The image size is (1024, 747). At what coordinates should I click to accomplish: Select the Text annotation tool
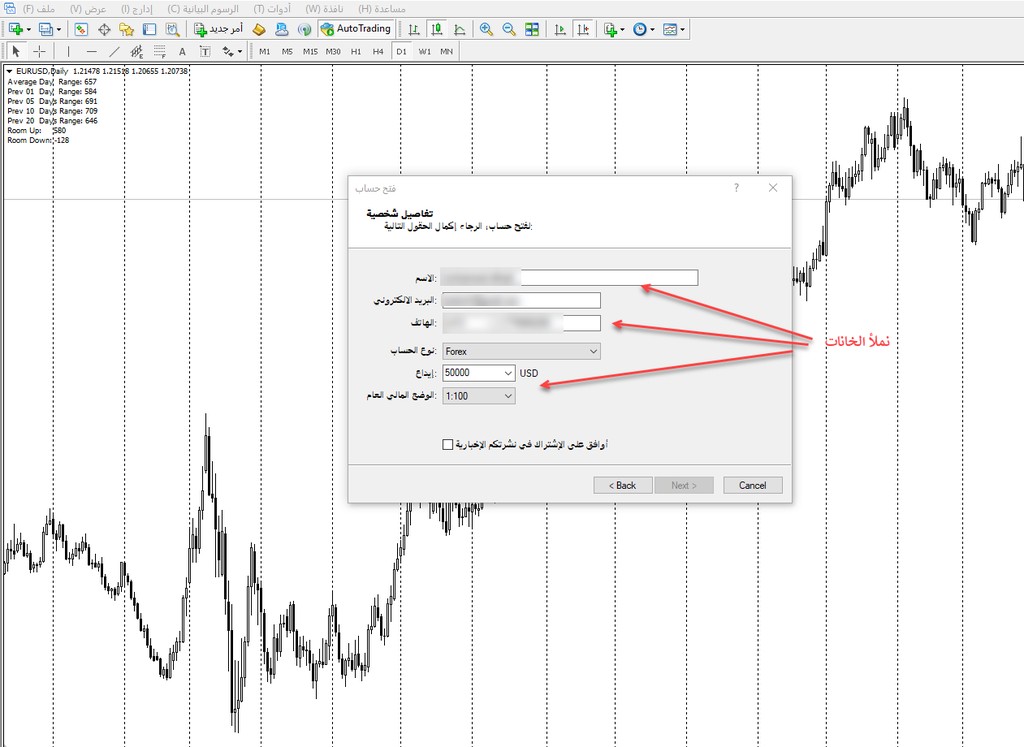pyautogui.click(x=182, y=49)
